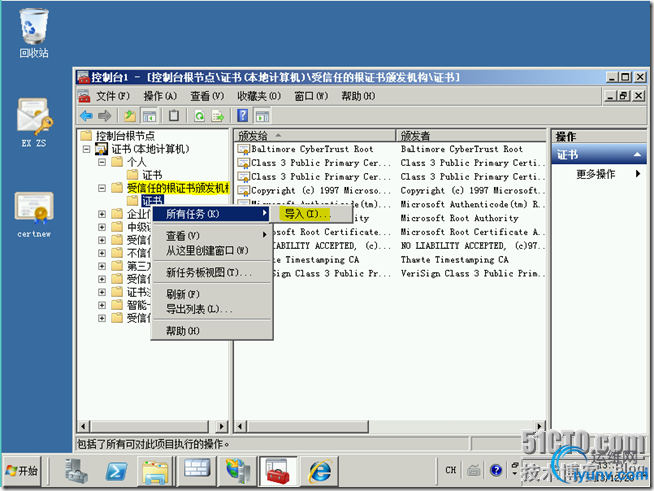Open the 操作(A) menu

pyautogui.click(x=160, y=96)
